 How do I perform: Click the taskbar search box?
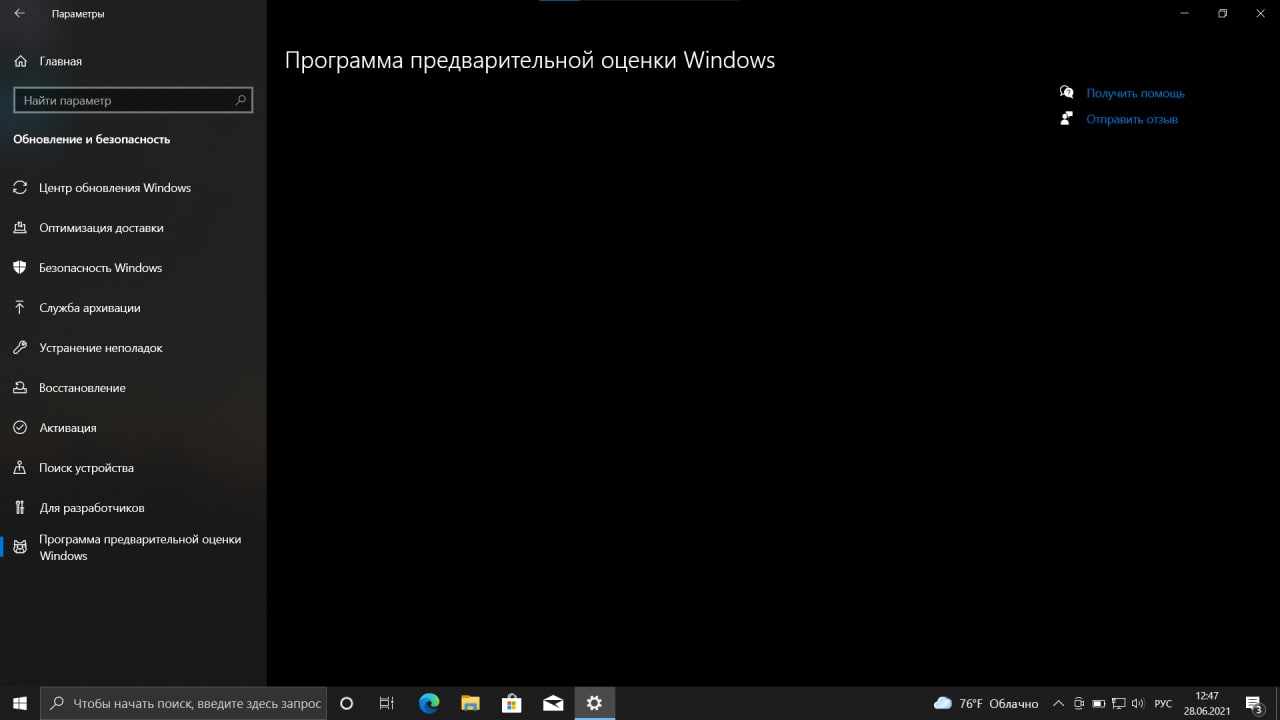[183, 703]
